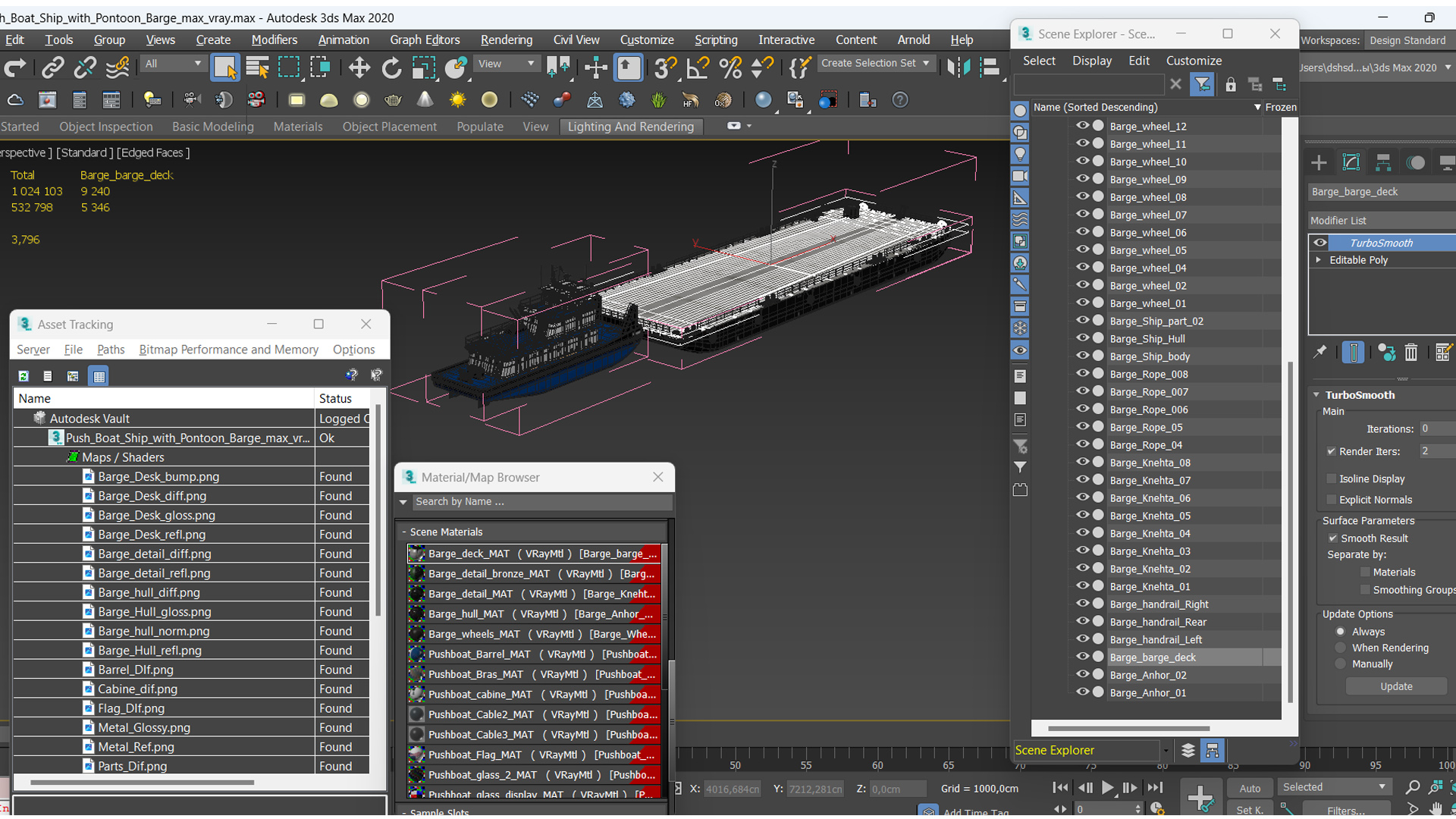Click Display Lights bulb icon in Scene Explorer

(x=1020, y=154)
